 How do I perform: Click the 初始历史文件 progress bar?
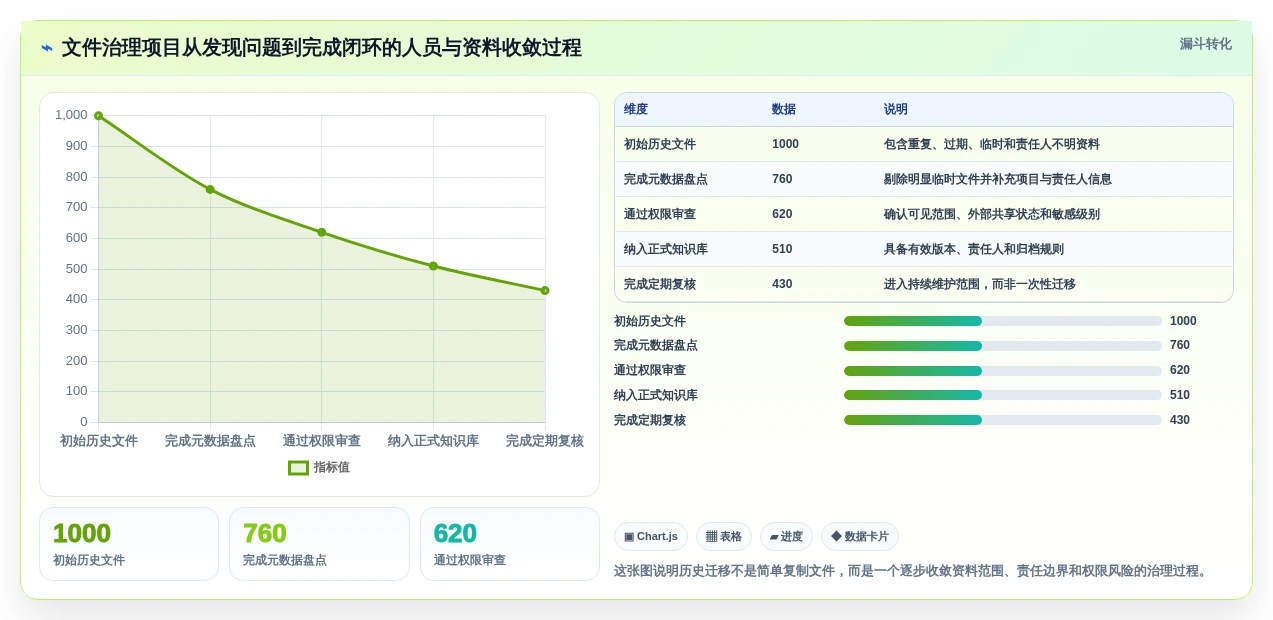[1003, 321]
